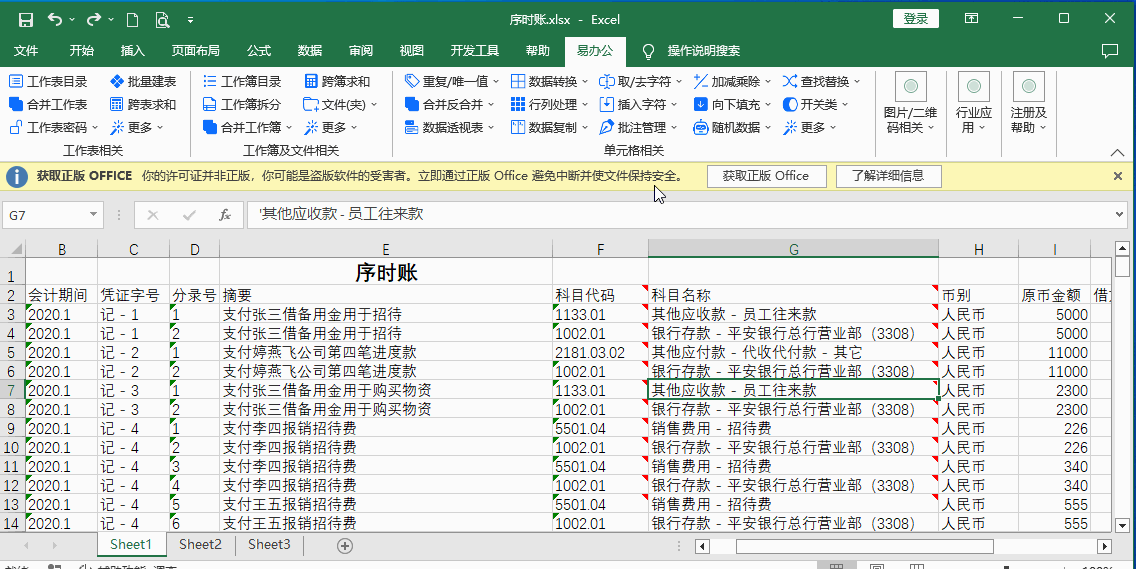Switch to the Sheet3 worksheet tab
Image resolution: width=1136 pixels, height=569 pixels.
point(269,544)
